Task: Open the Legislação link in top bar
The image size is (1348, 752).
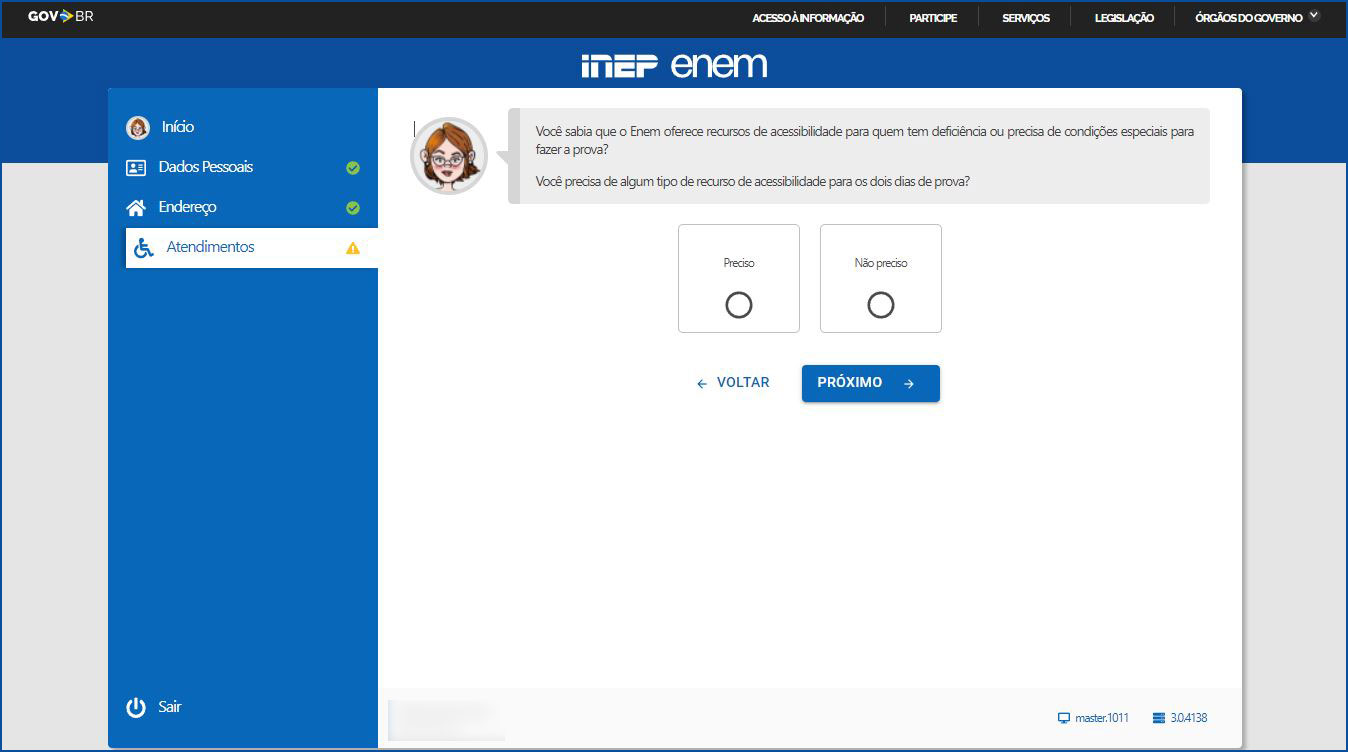Action: pos(1124,18)
